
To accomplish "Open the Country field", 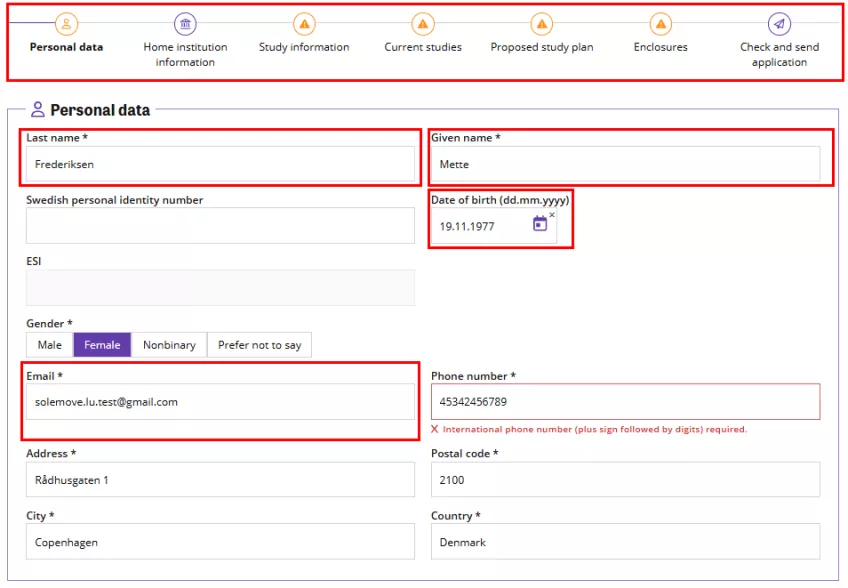I will [625, 542].
